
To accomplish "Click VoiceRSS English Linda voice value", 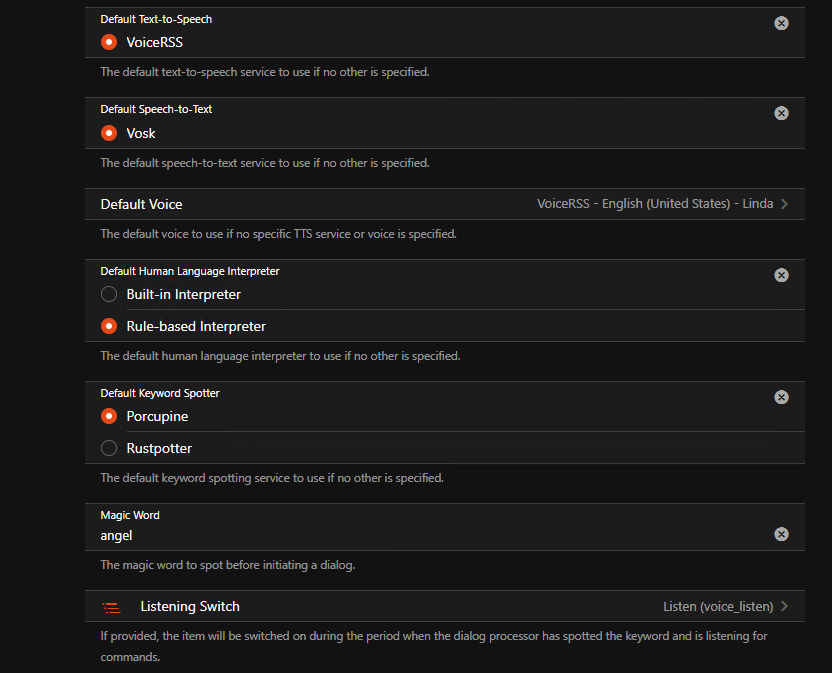I will coord(655,204).
